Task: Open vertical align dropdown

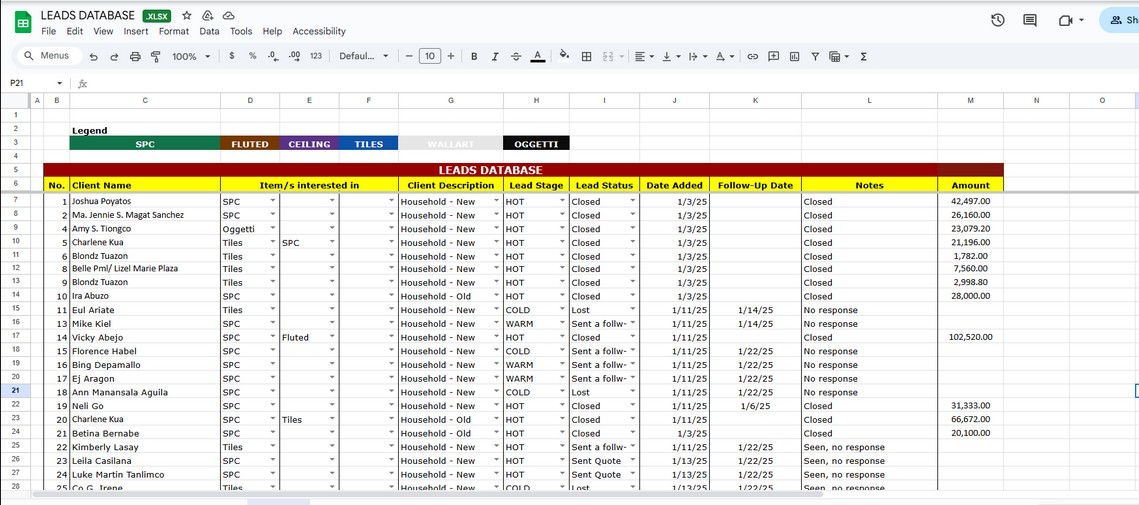Action: pyautogui.click(x=670, y=56)
